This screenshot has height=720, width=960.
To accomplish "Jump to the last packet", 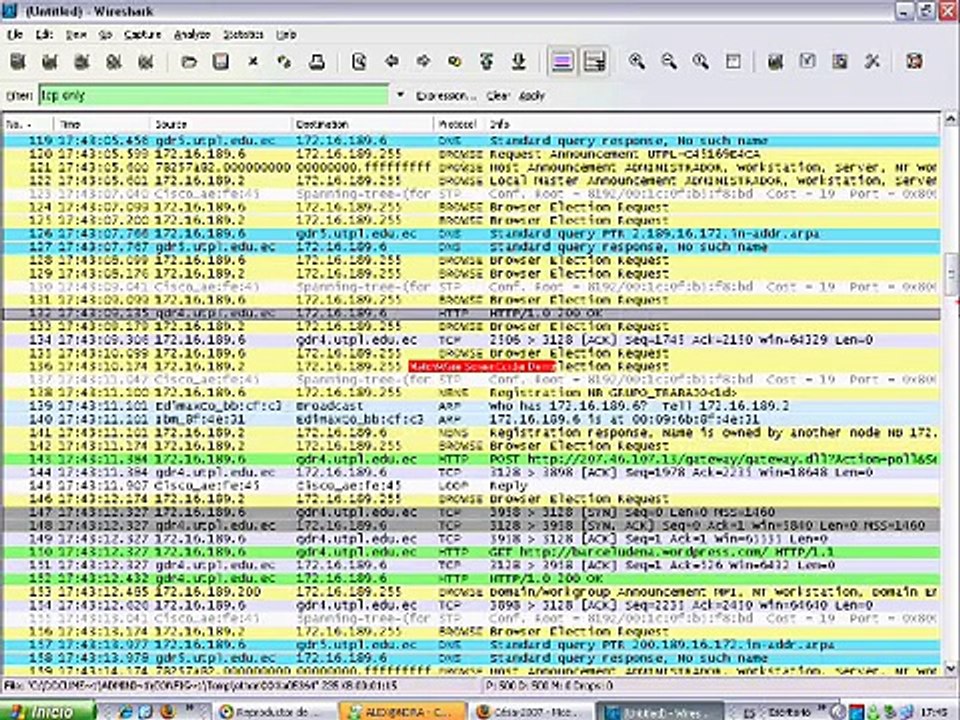I will 519,61.
